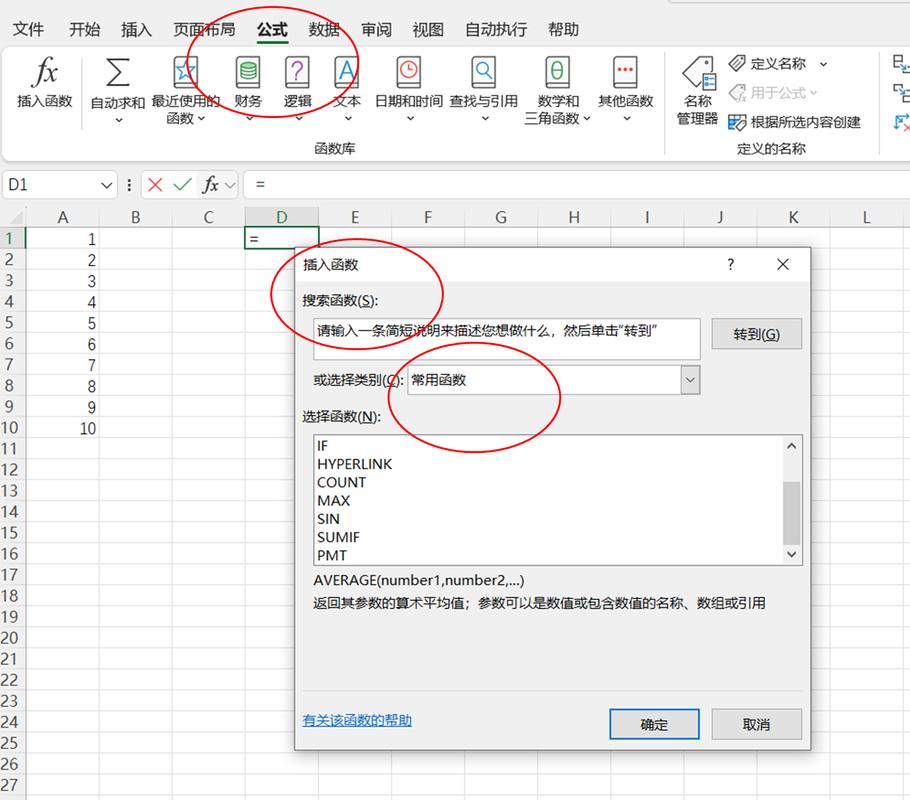Select SUMIF in the function list
This screenshot has height=800, width=910.
coord(339,537)
